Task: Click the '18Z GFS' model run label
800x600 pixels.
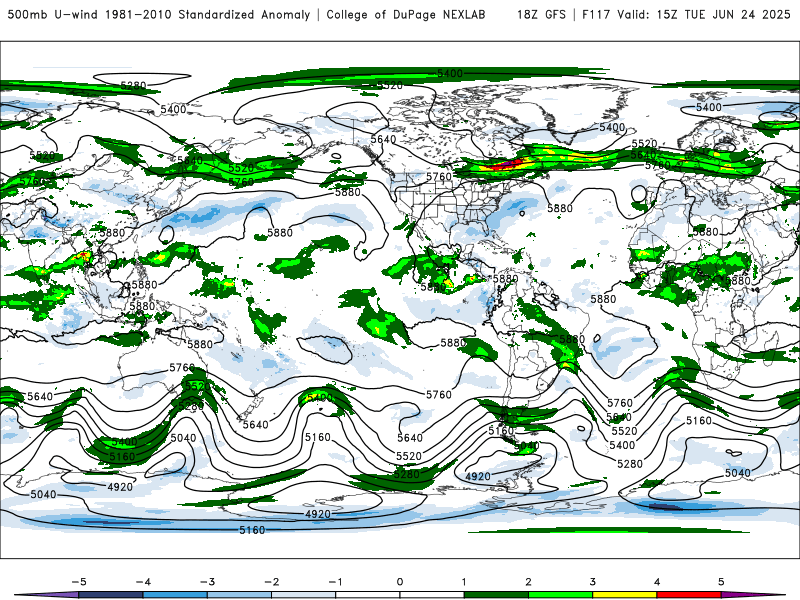Action: click(541, 14)
